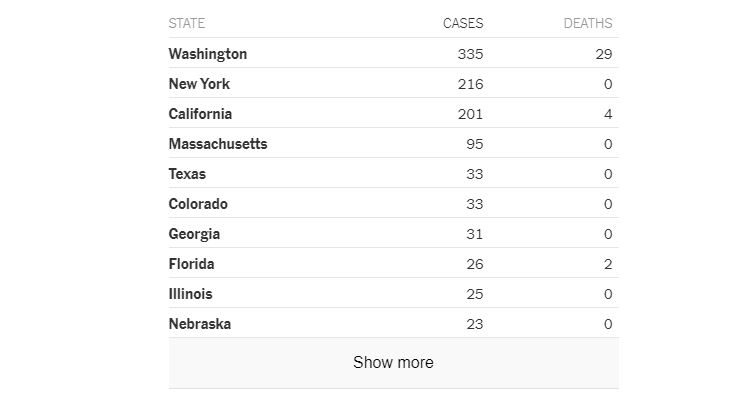Click the Colorado state name
Screen dimensions: 742x407
(198, 204)
